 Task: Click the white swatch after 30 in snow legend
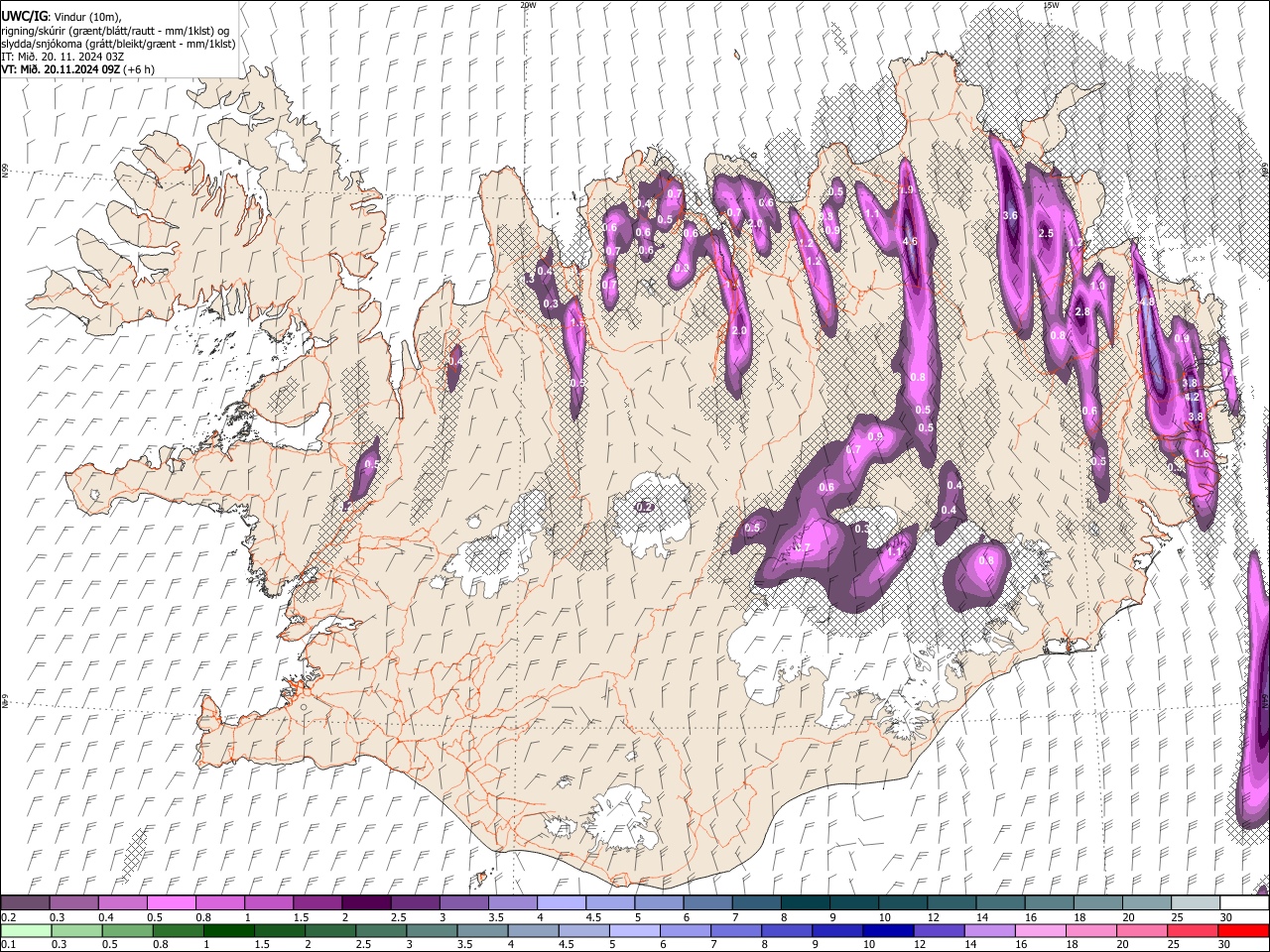tap(1243, 902)
